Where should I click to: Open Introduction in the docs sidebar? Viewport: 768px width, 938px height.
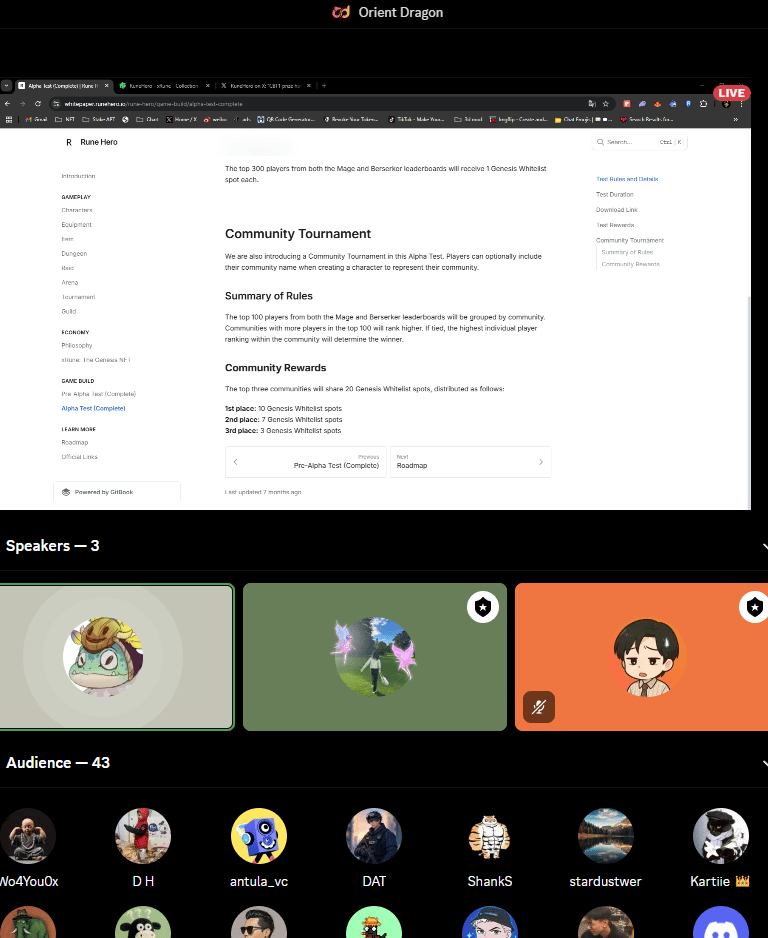pos(78,176)
